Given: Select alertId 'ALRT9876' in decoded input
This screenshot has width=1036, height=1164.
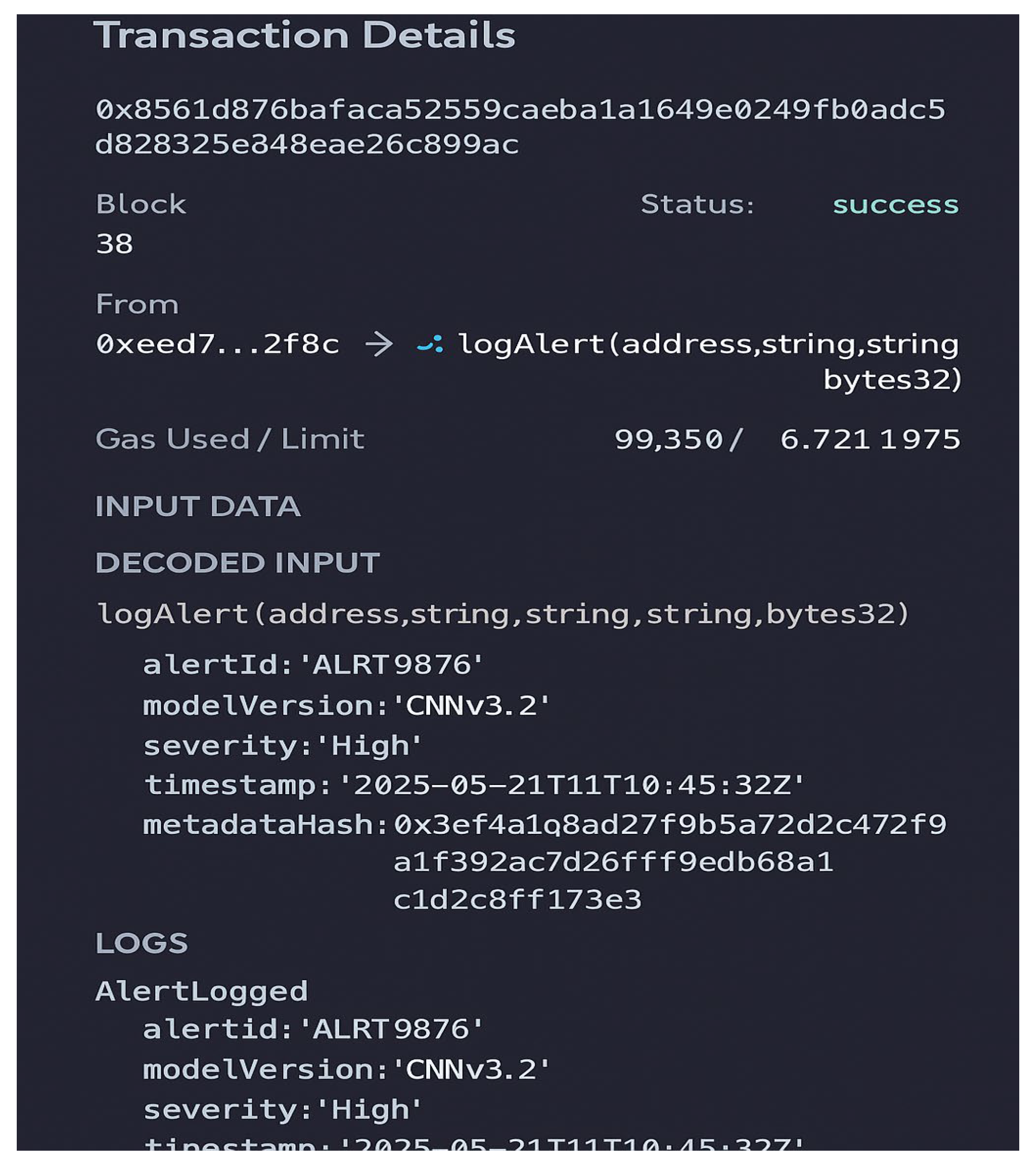Looking at the screenshot, I should pyautogui.click(x=391, y=665).
